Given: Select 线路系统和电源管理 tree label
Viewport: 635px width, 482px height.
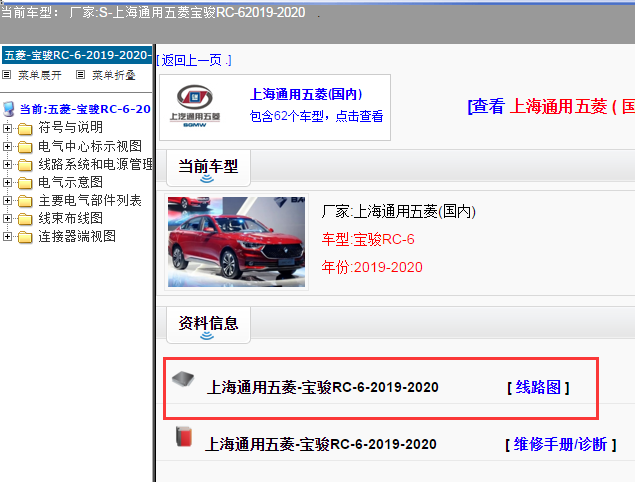Looking at the screenshot, I should coord(96,164).
